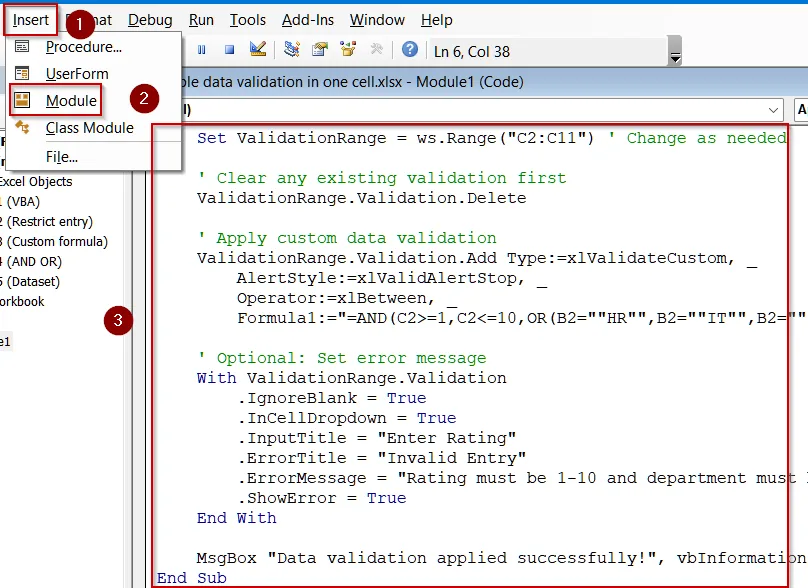The width and height of the screenshot is (808, 588).
Task: Click the '.ShowError = True' line
Action: pyautogui.click(x=322, y=498)
